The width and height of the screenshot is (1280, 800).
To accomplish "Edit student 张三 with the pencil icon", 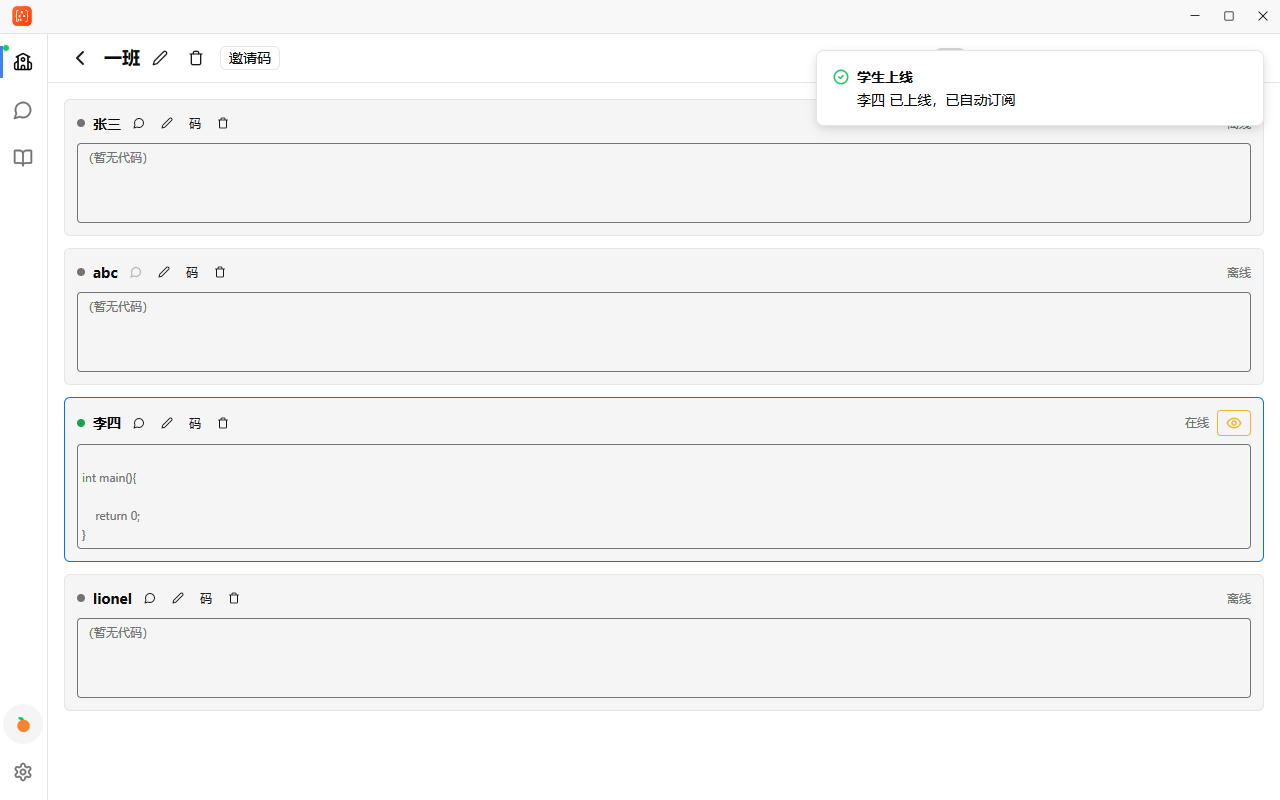I will tap(167, 124).
